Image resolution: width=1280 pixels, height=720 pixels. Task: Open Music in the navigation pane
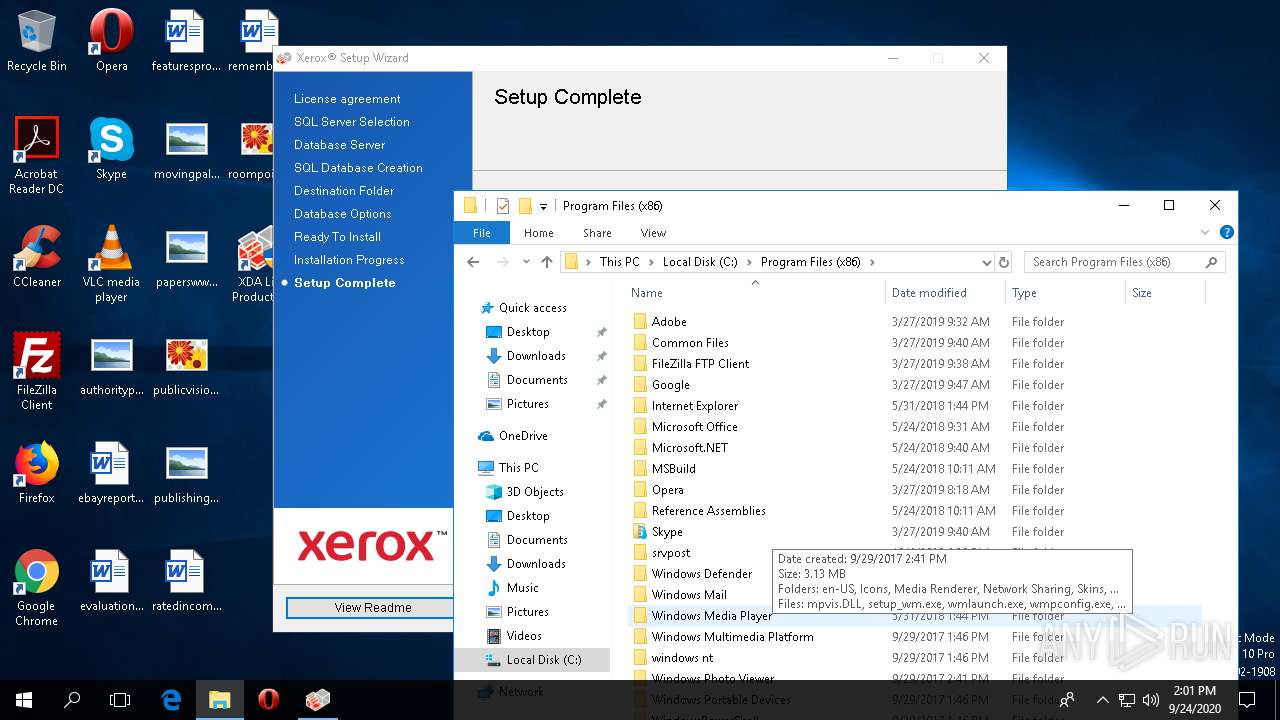522,588
